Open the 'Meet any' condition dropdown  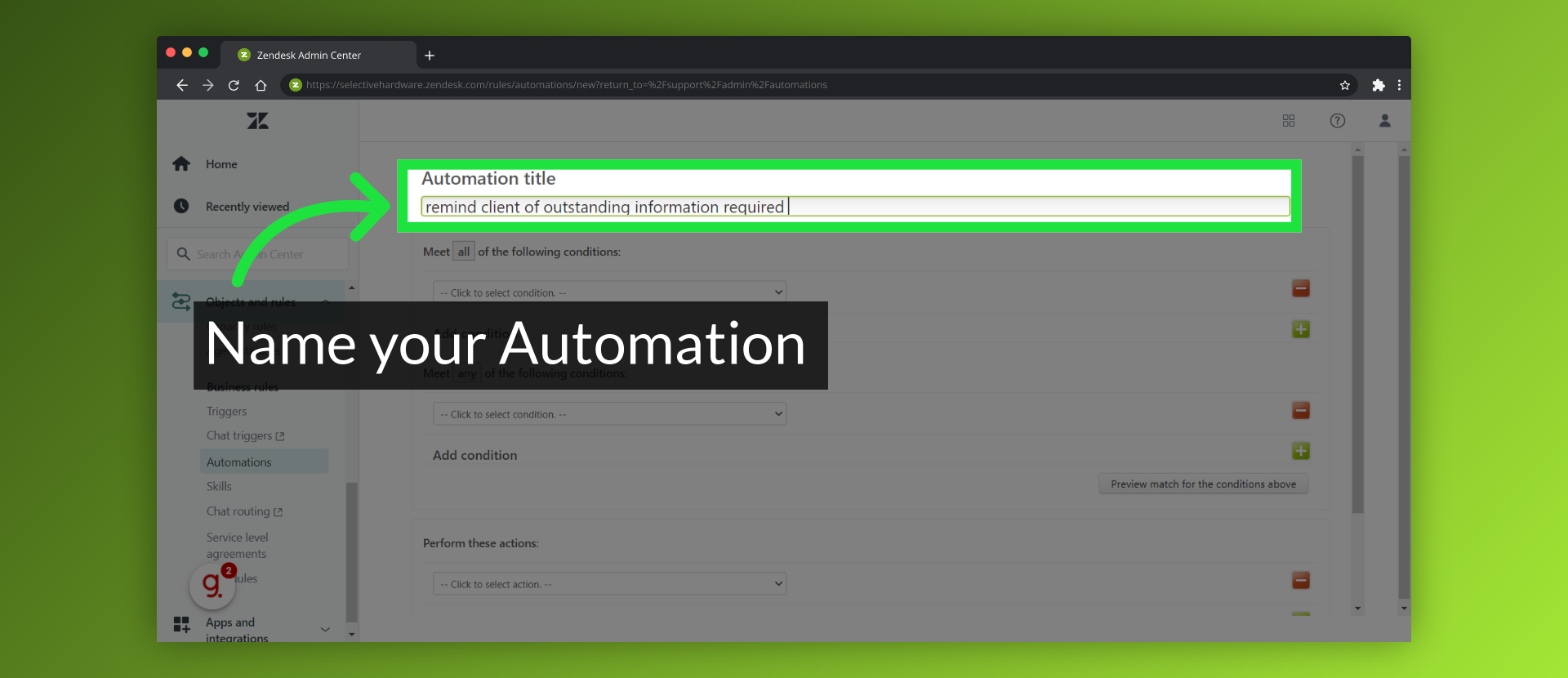tap(609, 414)
